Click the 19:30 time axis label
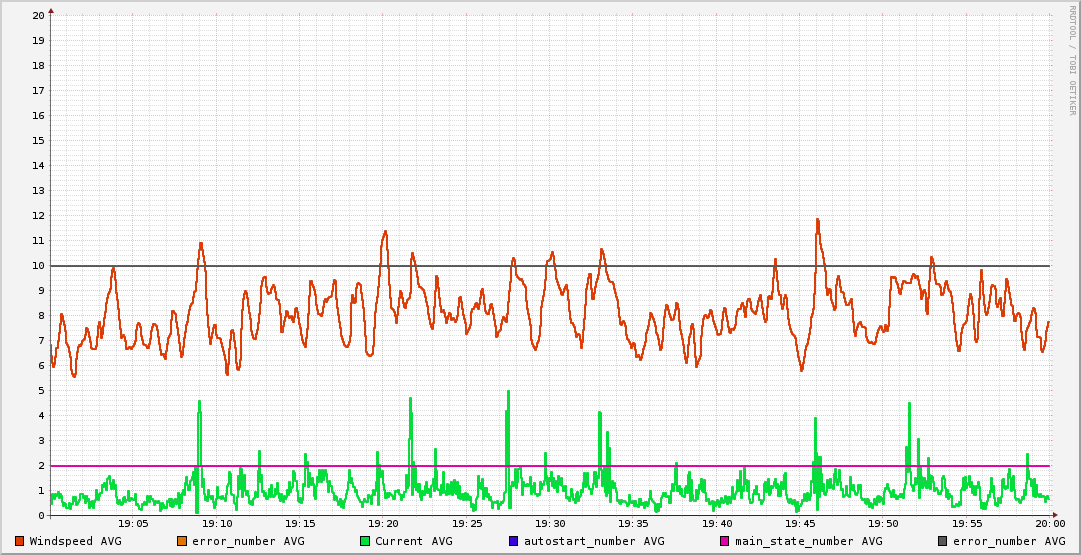Screen dimensions: 1081x555 [550, 524]
